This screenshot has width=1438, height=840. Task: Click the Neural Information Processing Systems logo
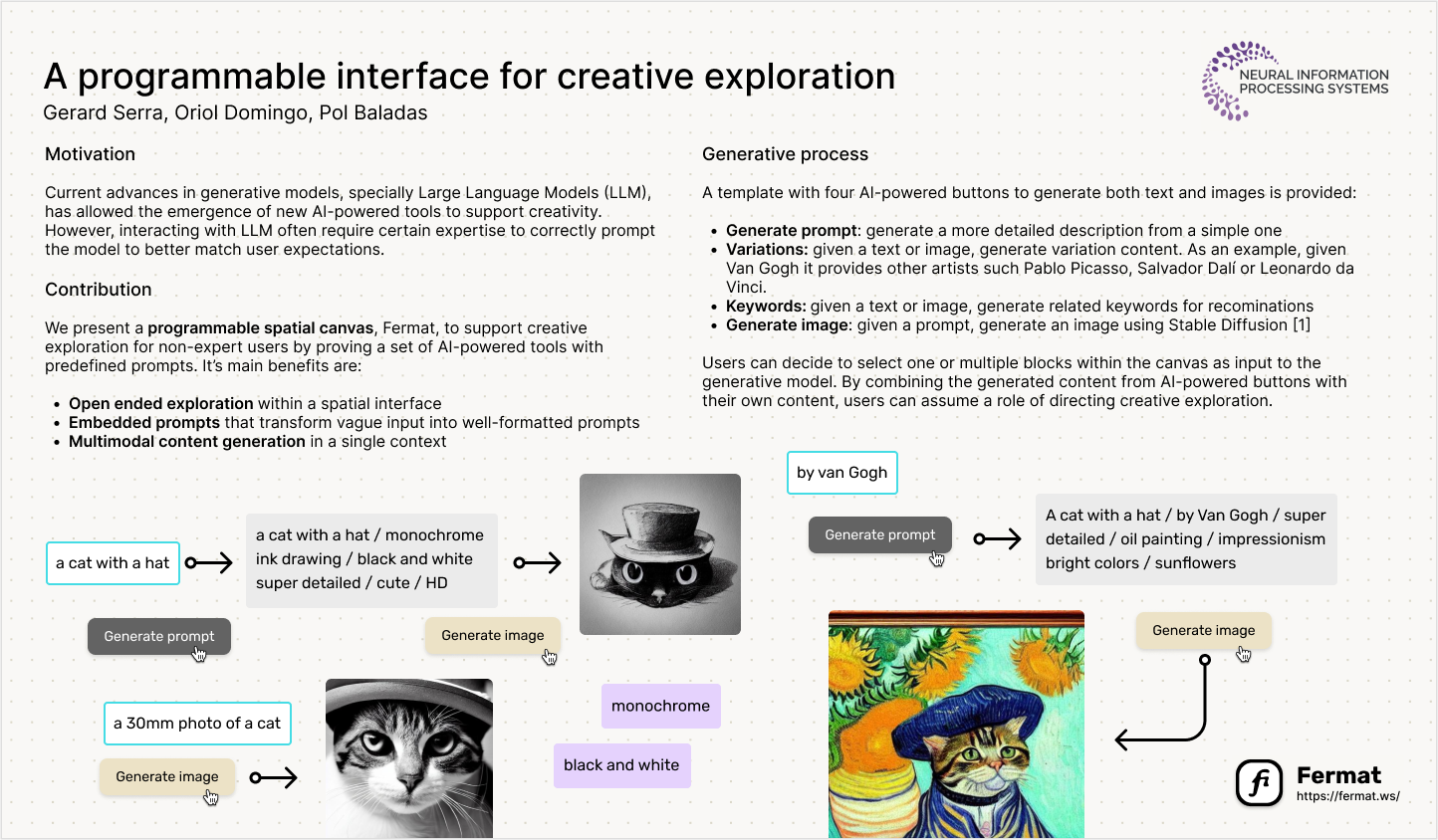(x=1295, y=82)
